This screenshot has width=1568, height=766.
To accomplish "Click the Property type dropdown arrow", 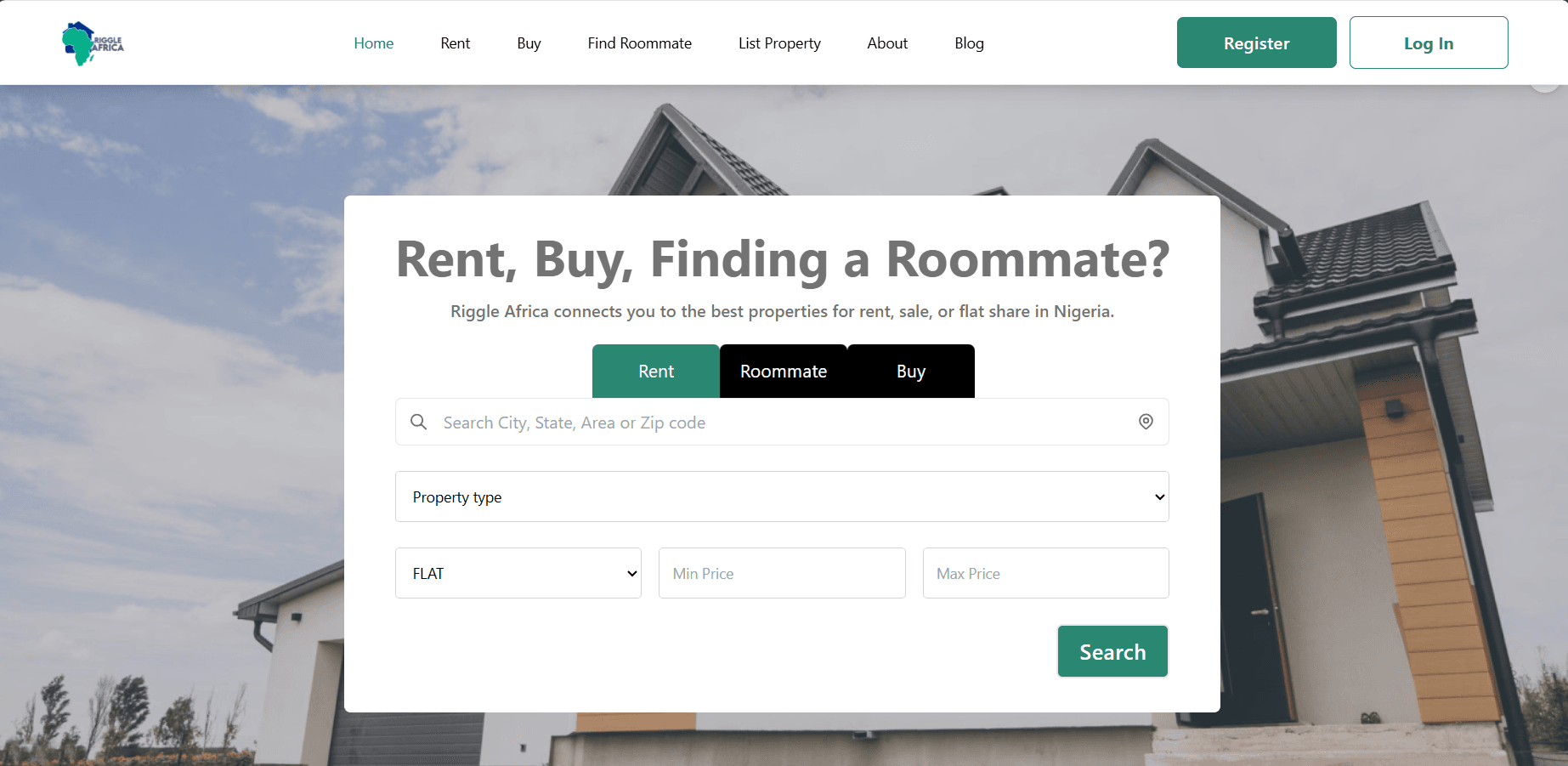I will click(x=1159, y=497).
